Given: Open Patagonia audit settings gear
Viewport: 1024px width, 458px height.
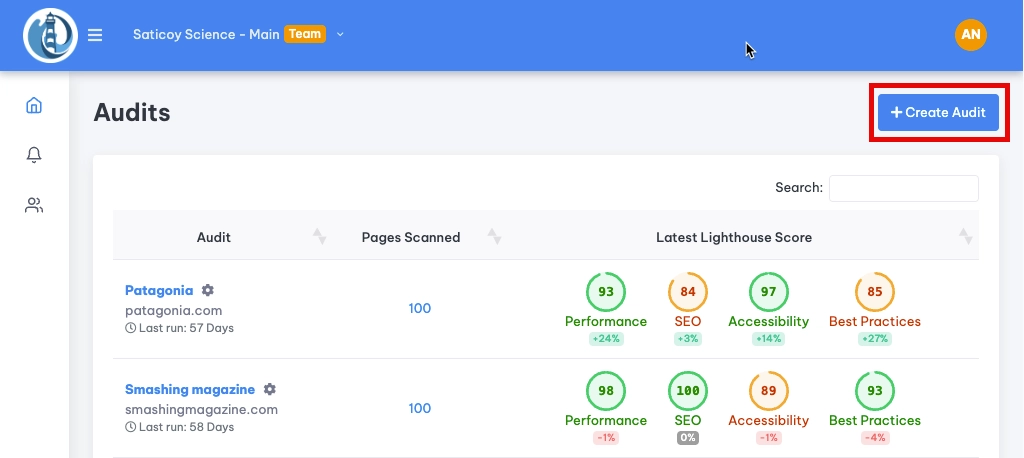Looking at the screenshot, I should pyautogui.click(x=208, y=290).
